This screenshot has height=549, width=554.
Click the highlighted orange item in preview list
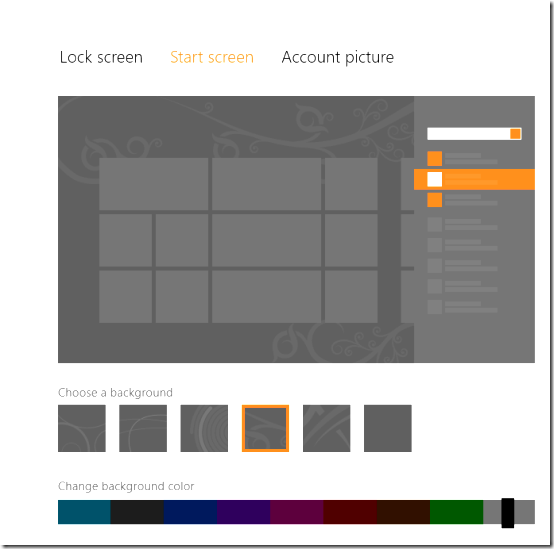pos(474,179)
